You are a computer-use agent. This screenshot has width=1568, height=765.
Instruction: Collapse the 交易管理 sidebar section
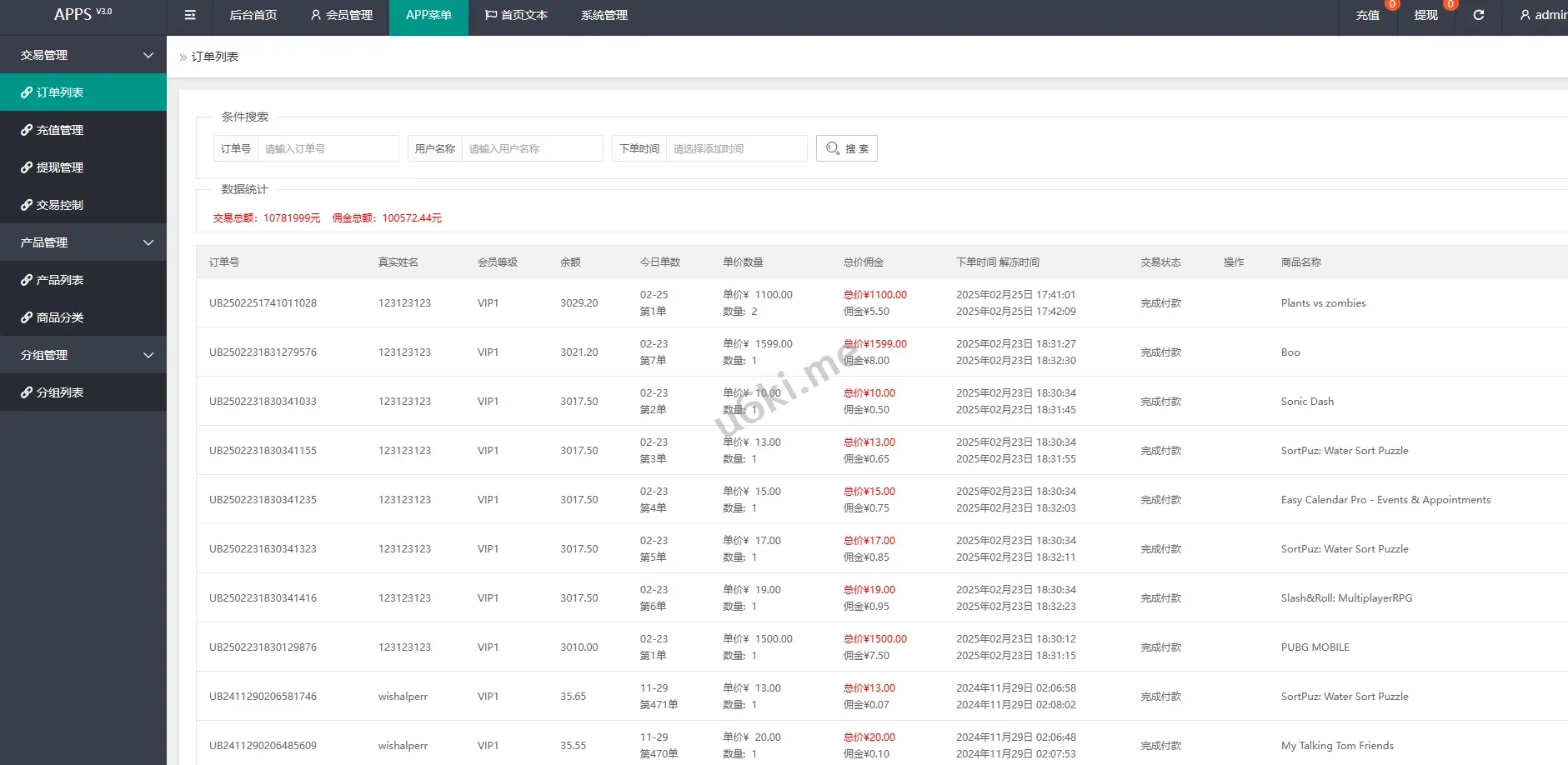[148, 54]
